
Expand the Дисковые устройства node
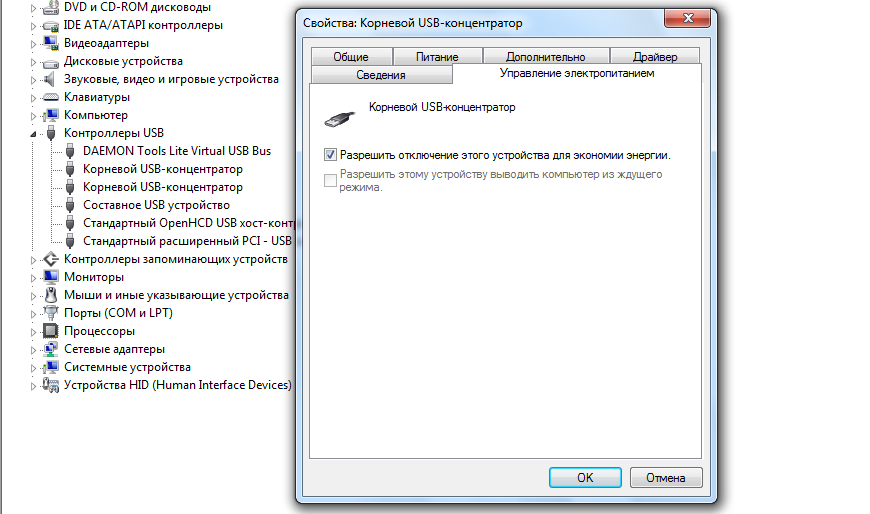[34, 61]
